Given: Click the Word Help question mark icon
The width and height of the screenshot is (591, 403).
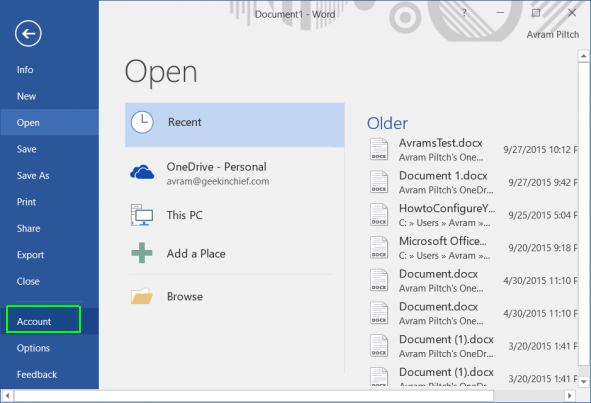Looking at the screenshot, I should point(464,13).
